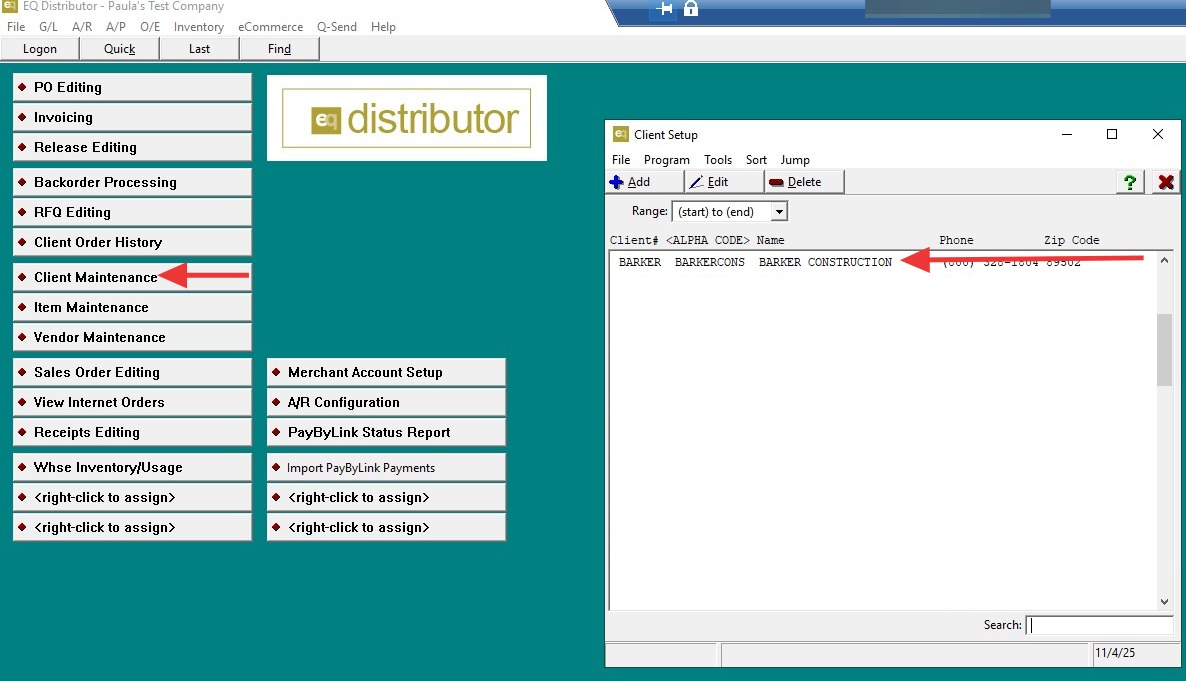The height and width of the screenshot is (681, 1186).
Task: Click the eq distributor logo
Action: coord(407,118)
